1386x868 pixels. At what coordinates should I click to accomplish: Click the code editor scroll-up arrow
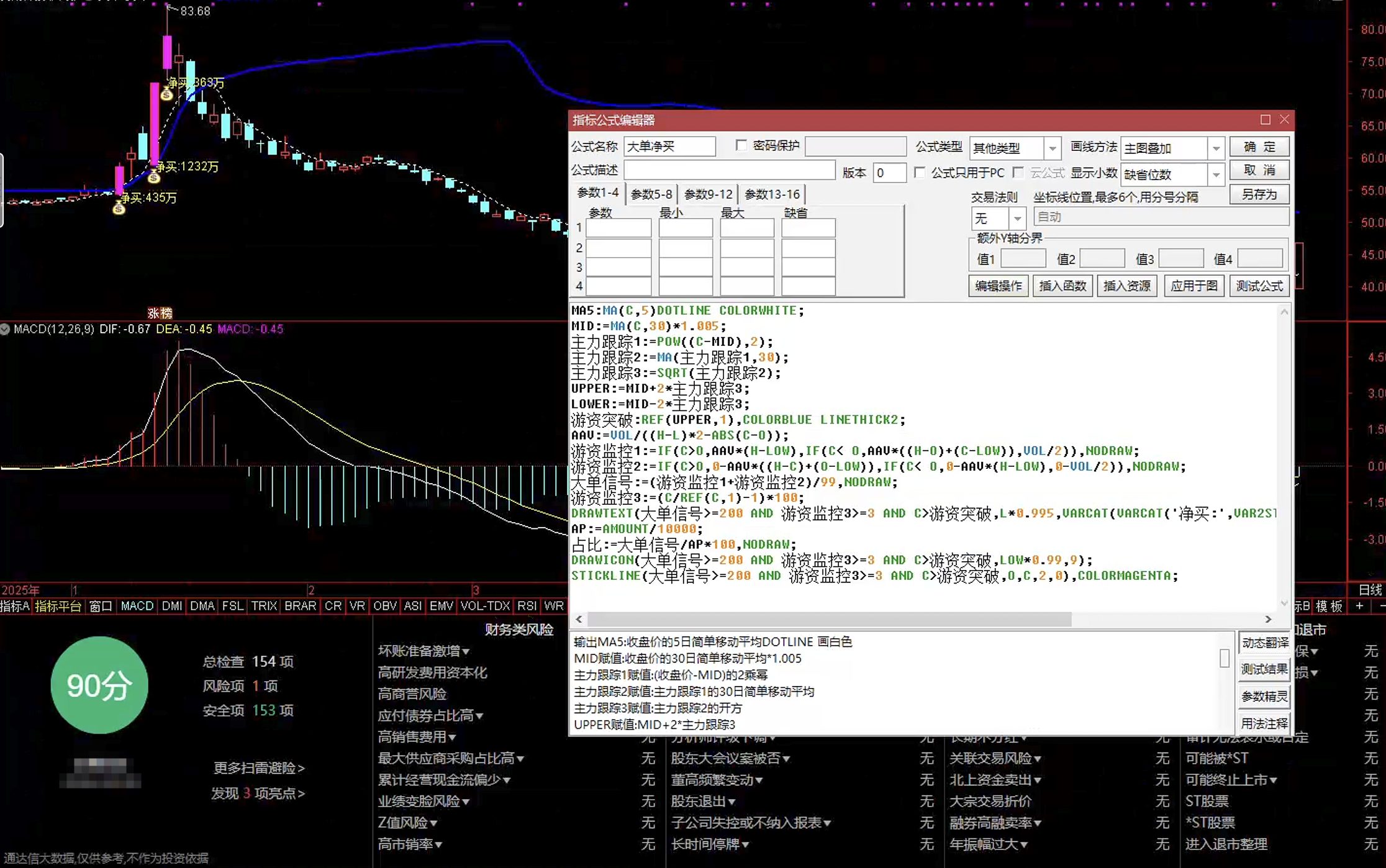(x=1284, y=312)
